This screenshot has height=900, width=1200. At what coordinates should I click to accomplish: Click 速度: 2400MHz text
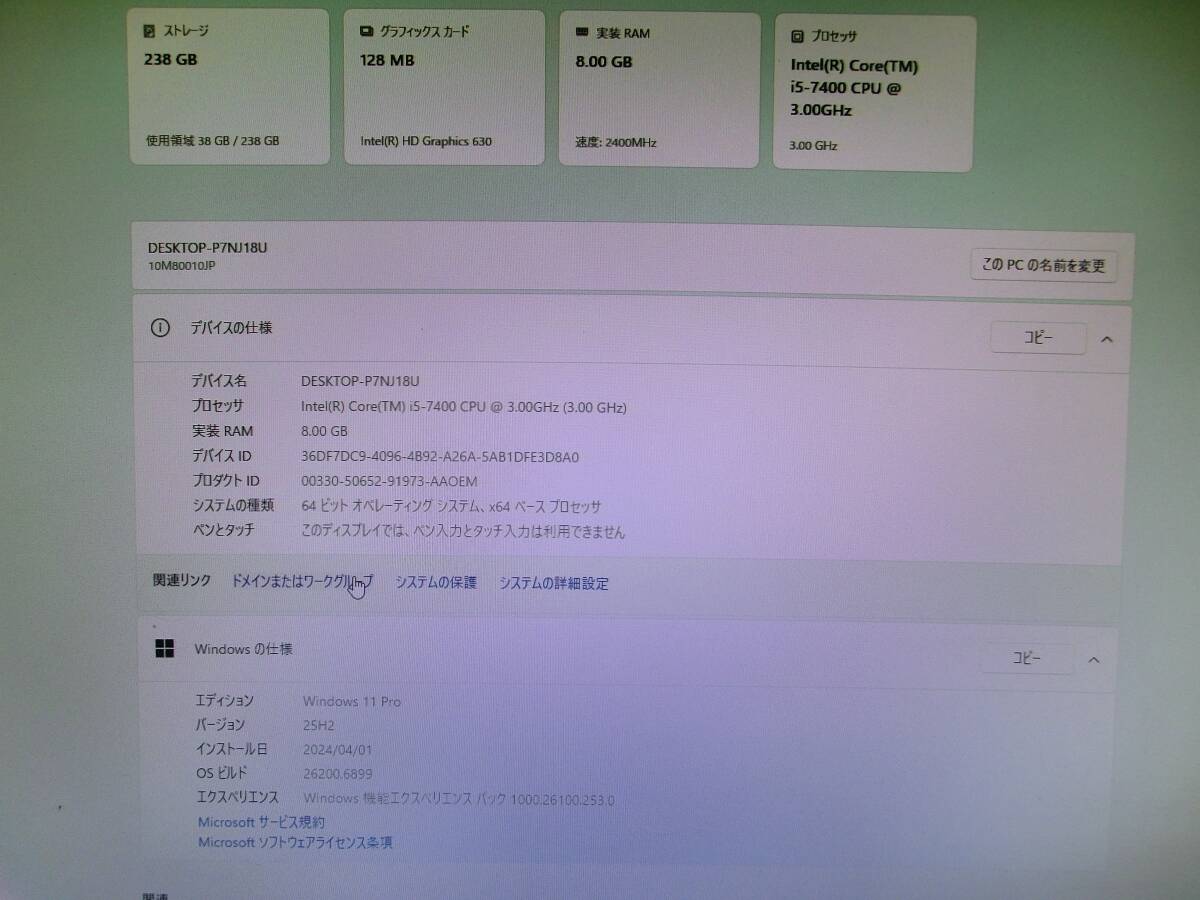tap(616, 142)
